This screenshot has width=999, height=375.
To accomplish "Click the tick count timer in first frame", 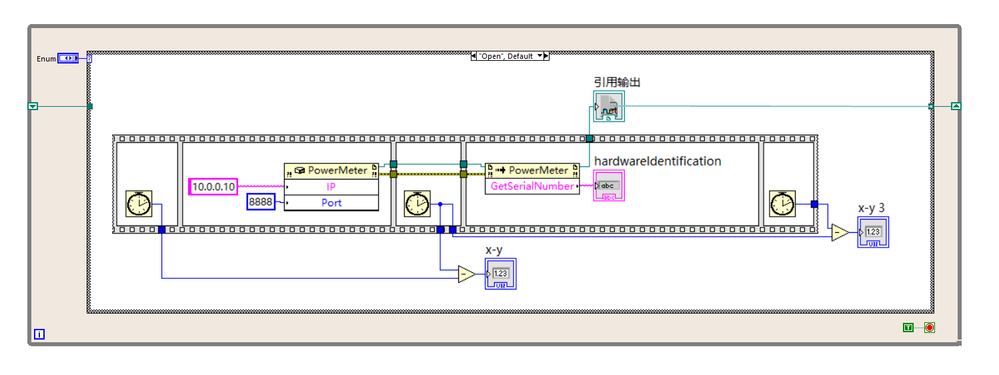I will [x=139, y=204].
